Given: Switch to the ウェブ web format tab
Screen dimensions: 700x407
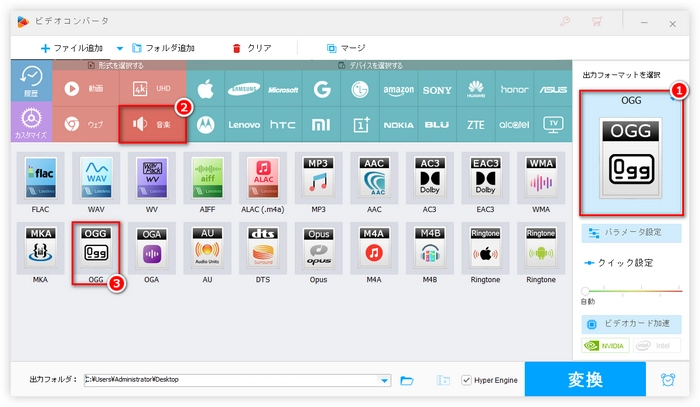Looking at the screenshot, I should 86,124.
